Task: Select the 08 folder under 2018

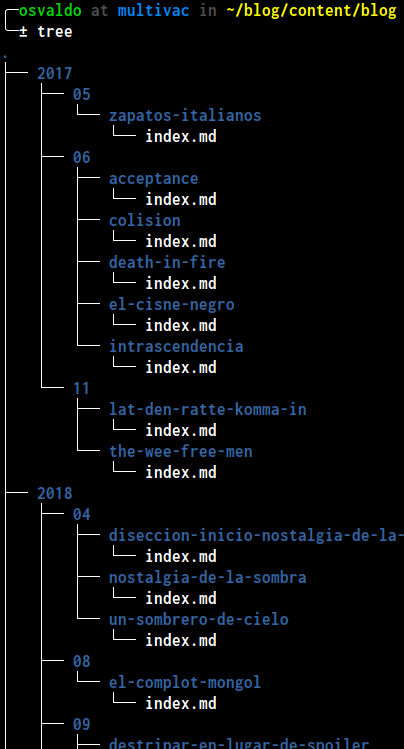Action: click(82, 662)
